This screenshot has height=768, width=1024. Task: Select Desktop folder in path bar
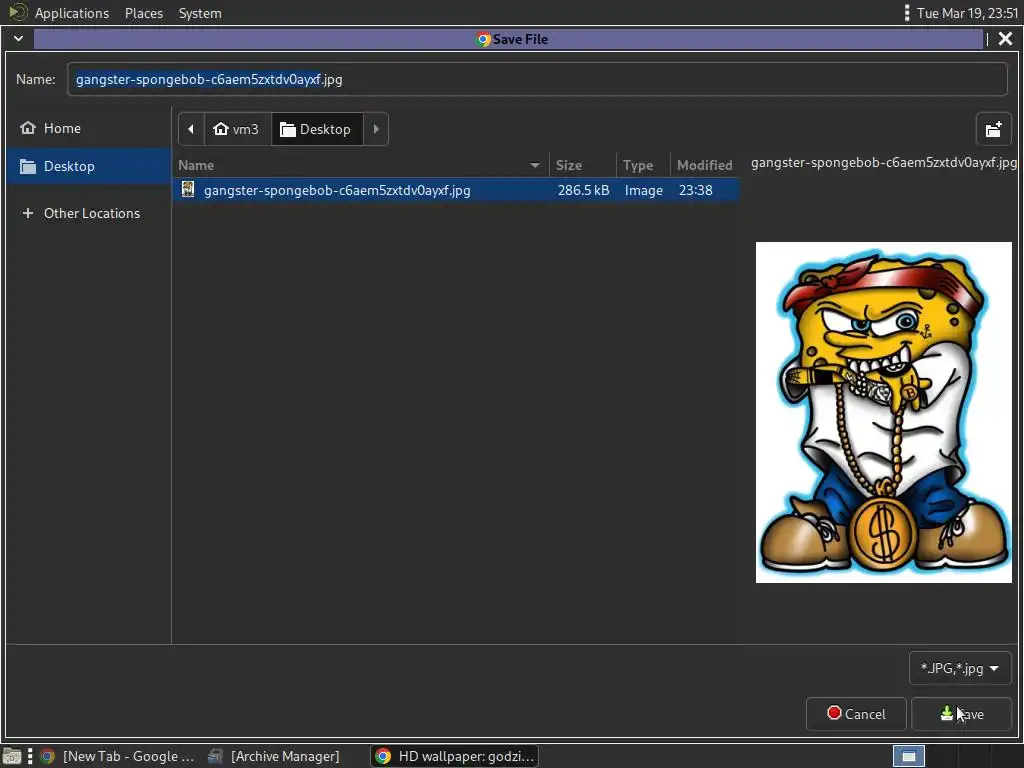pos(316,129)
